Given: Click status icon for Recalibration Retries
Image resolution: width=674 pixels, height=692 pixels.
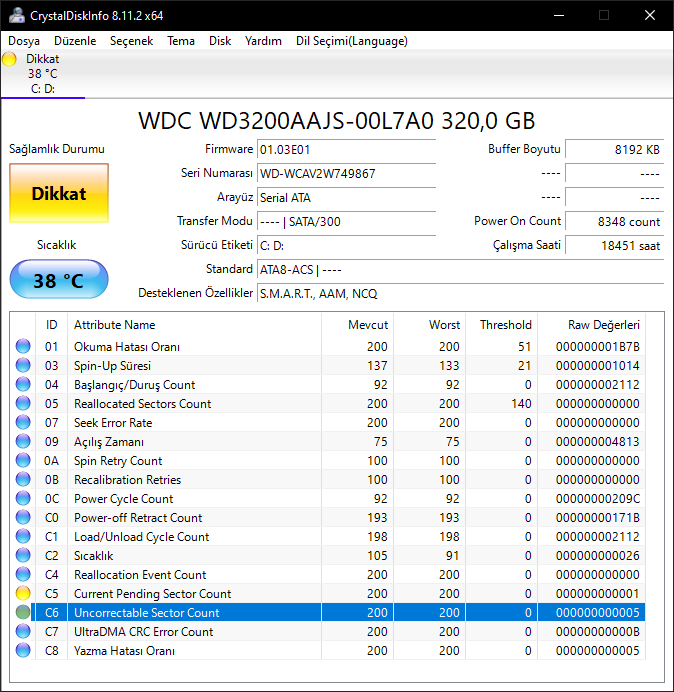Looking at the screenshot, I should 23,479.
